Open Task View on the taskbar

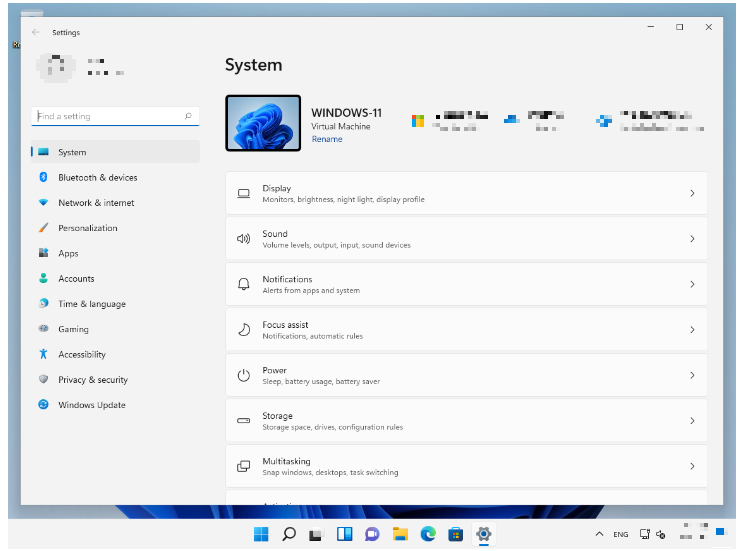tap(315, 535)
